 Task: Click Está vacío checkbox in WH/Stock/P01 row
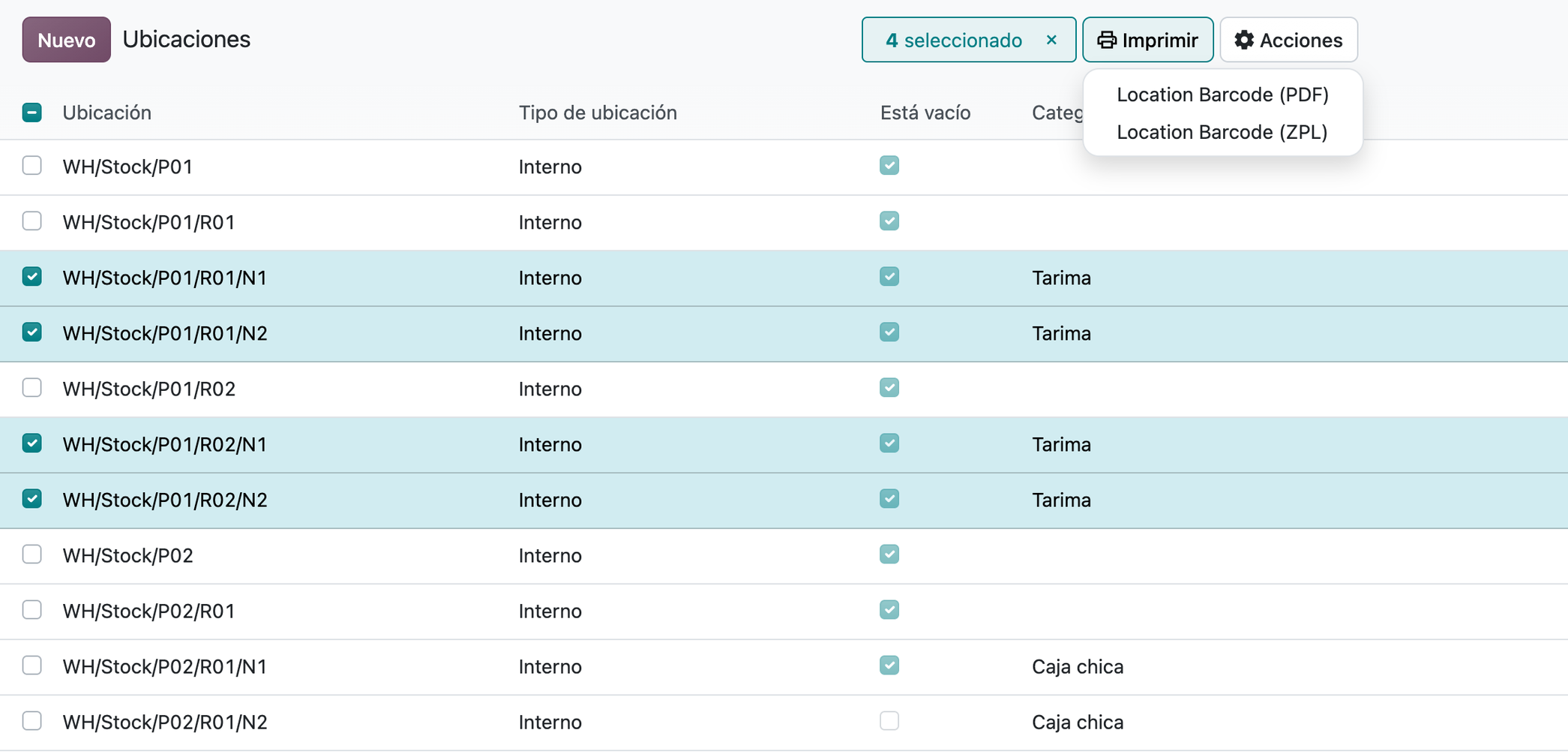(889, 165)
